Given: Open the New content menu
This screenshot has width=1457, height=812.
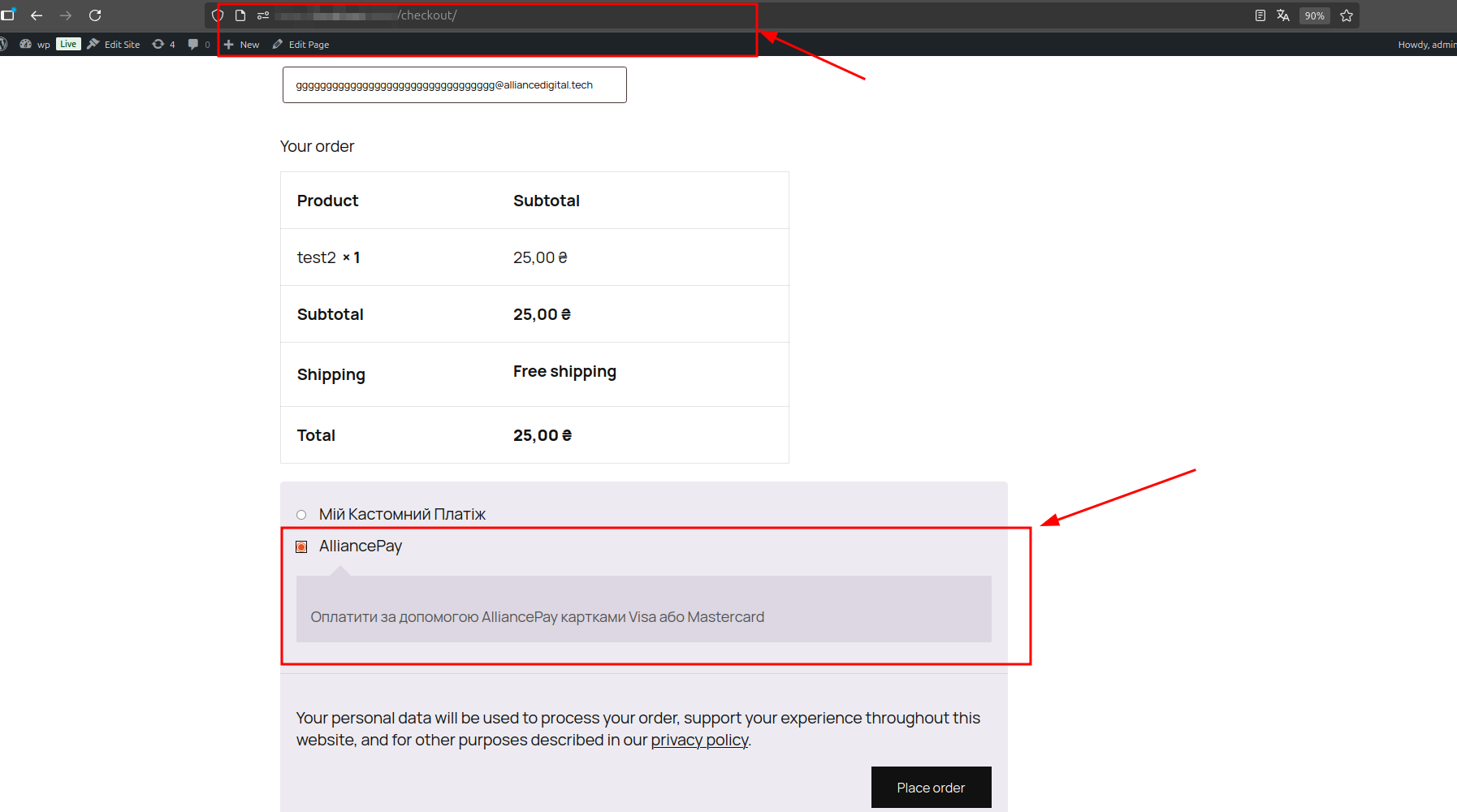Looking at the screenshot, I should [242, 45].
